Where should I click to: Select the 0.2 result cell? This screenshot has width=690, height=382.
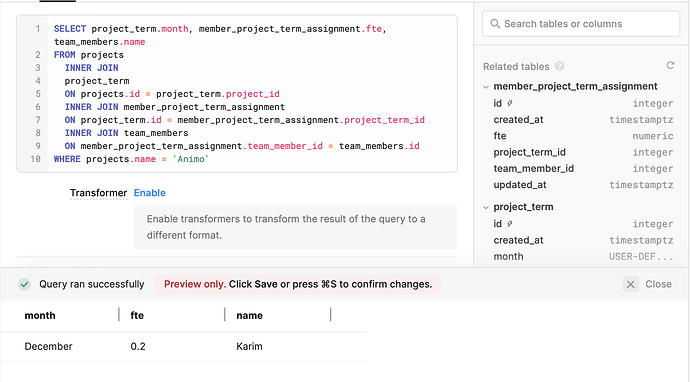tap(138, 346)
